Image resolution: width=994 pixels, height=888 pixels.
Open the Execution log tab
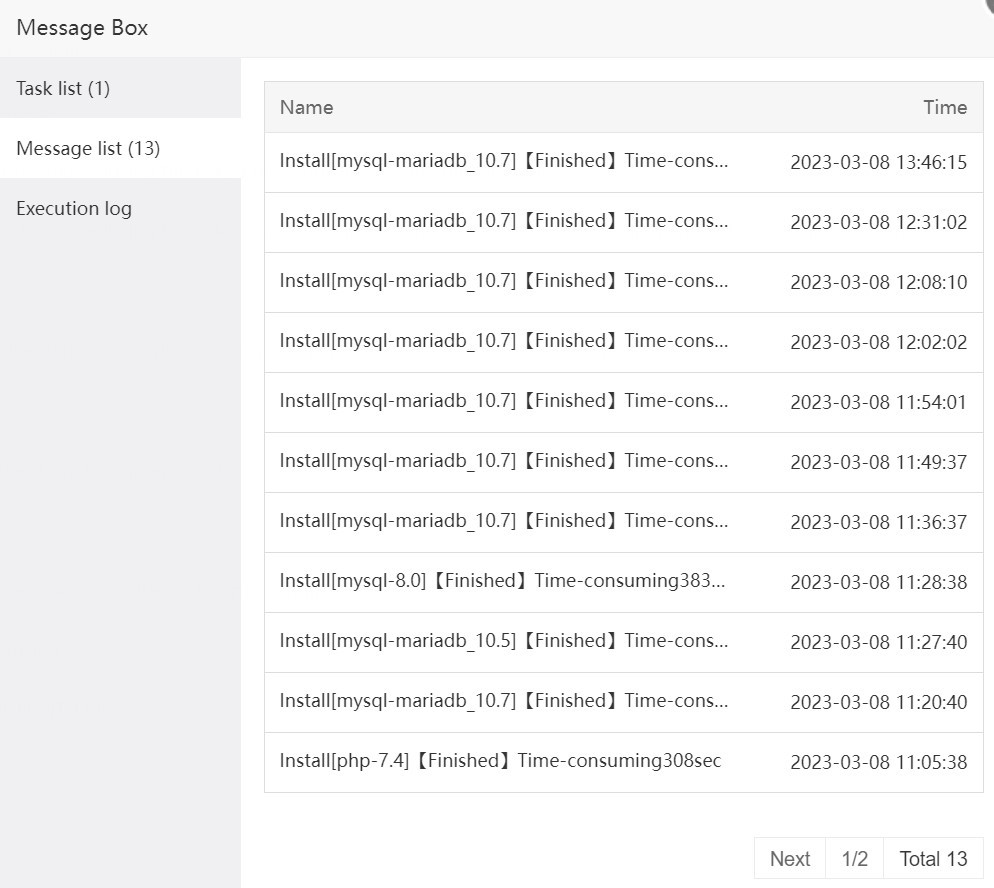[73, 208]
